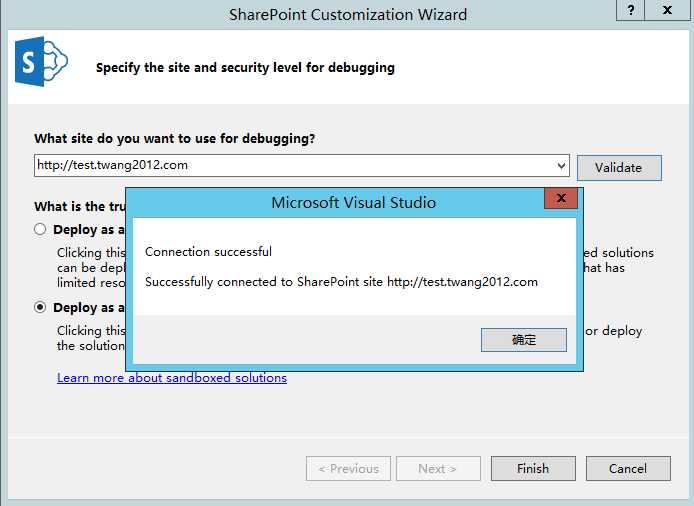The width and height of the screenshot is (694, 506).
Task: Select the first Deploy as radio option
Action: (40, 229)
